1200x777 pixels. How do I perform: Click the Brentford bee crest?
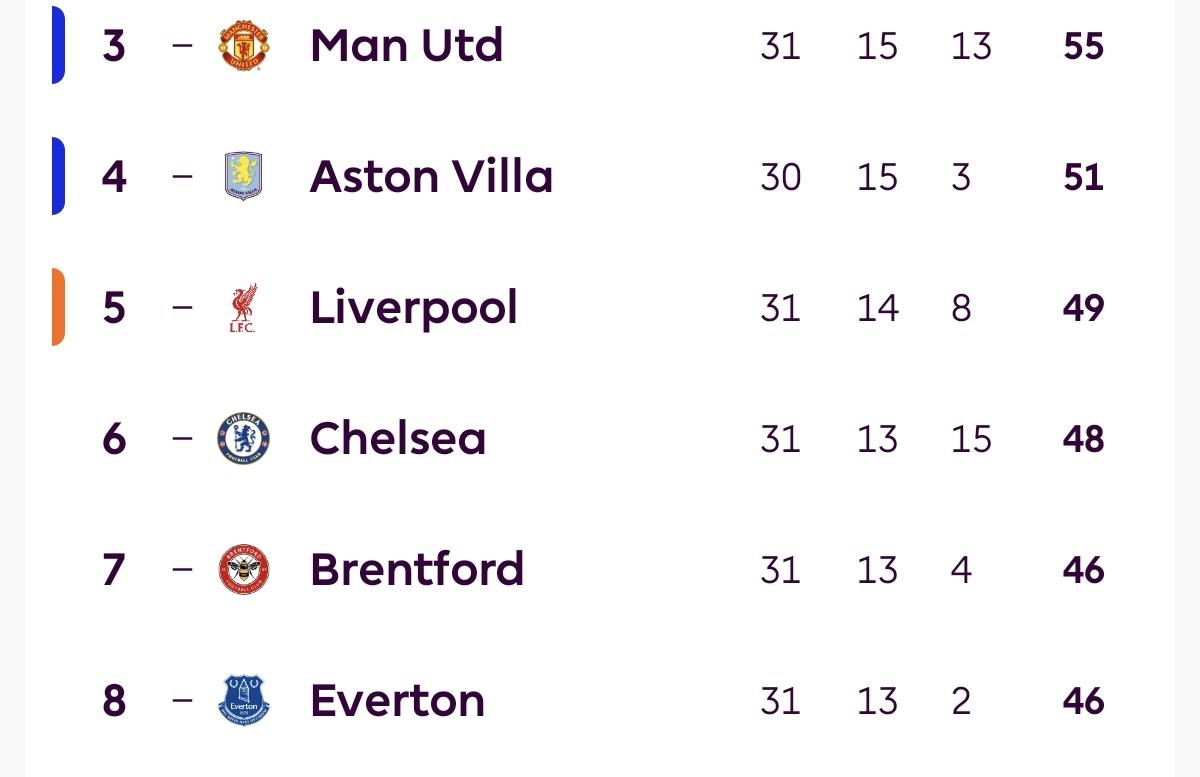(244, 570)
